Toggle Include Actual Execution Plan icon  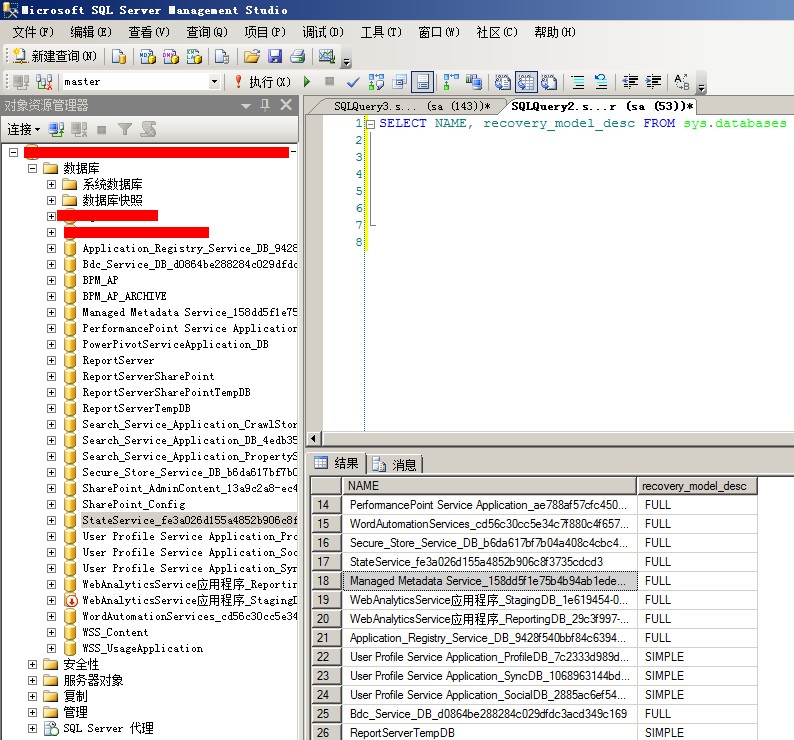451,82
